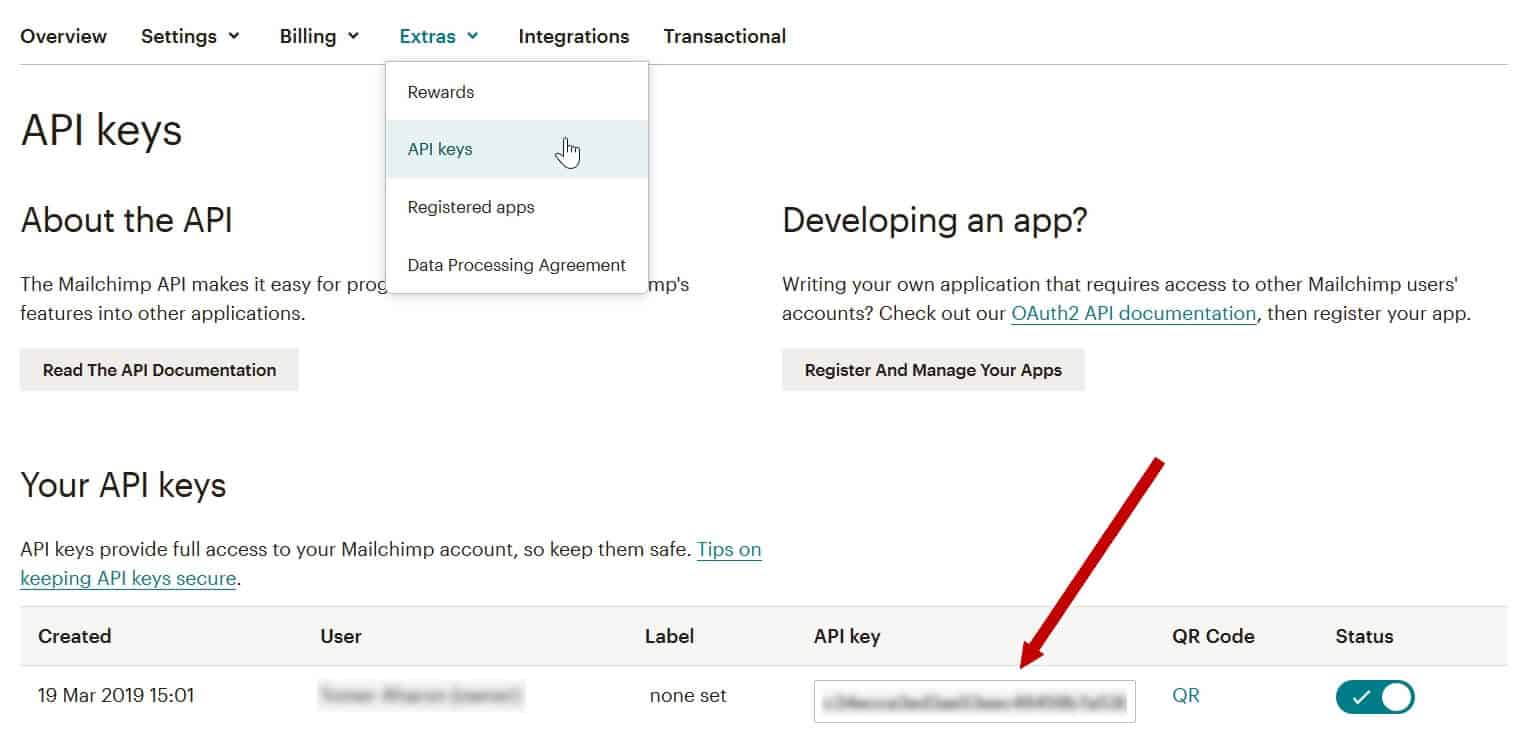Click the QR link for the key
Viewport: 1531px width, 742px height.
(x=1186, y=695)
